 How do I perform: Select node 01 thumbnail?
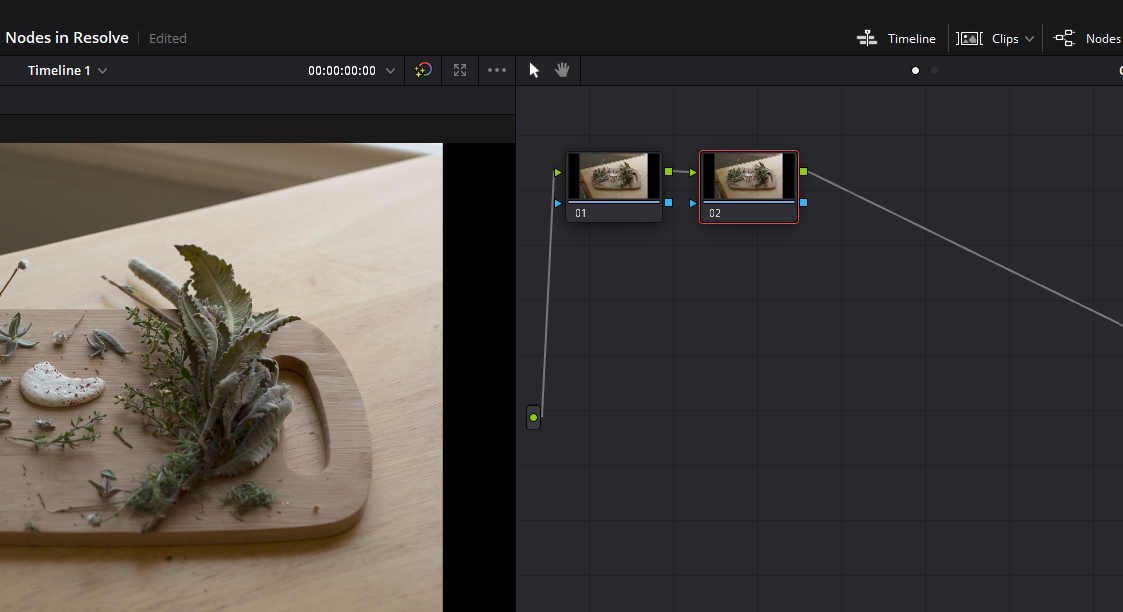[x=612, y=176]
